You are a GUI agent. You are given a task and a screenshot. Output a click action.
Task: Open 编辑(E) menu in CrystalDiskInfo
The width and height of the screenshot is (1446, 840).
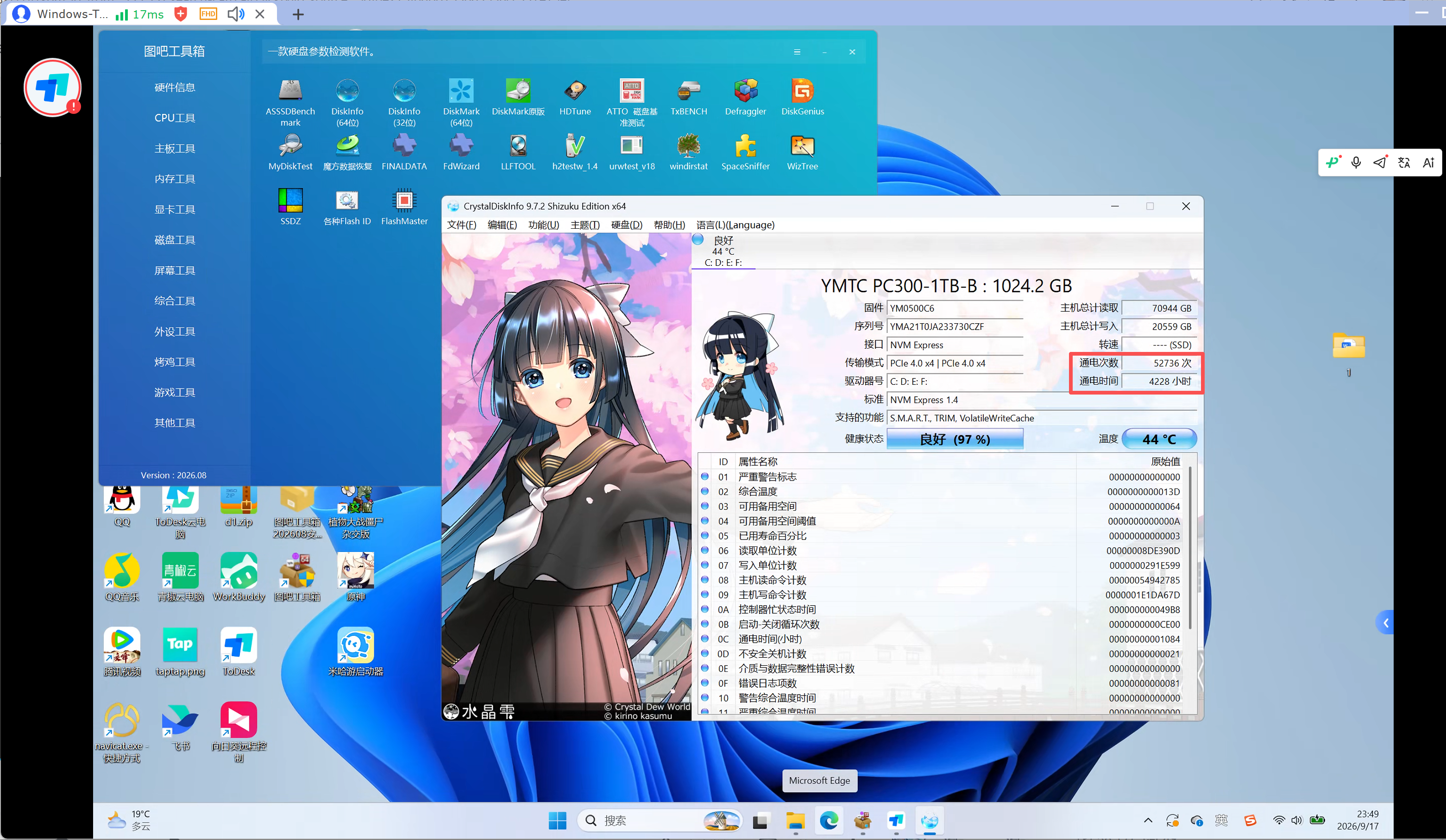point(502,225)
